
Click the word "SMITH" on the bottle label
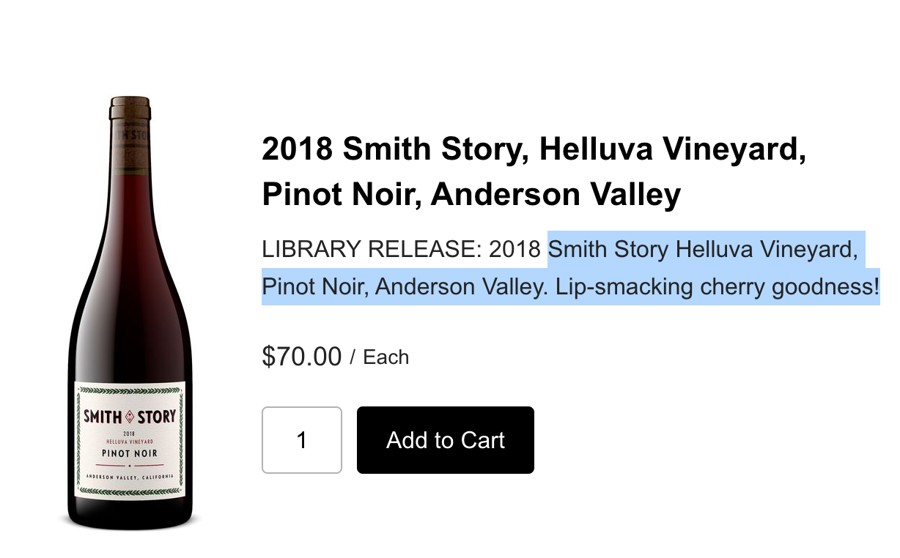pyautogui.click(x=102, y=415)
